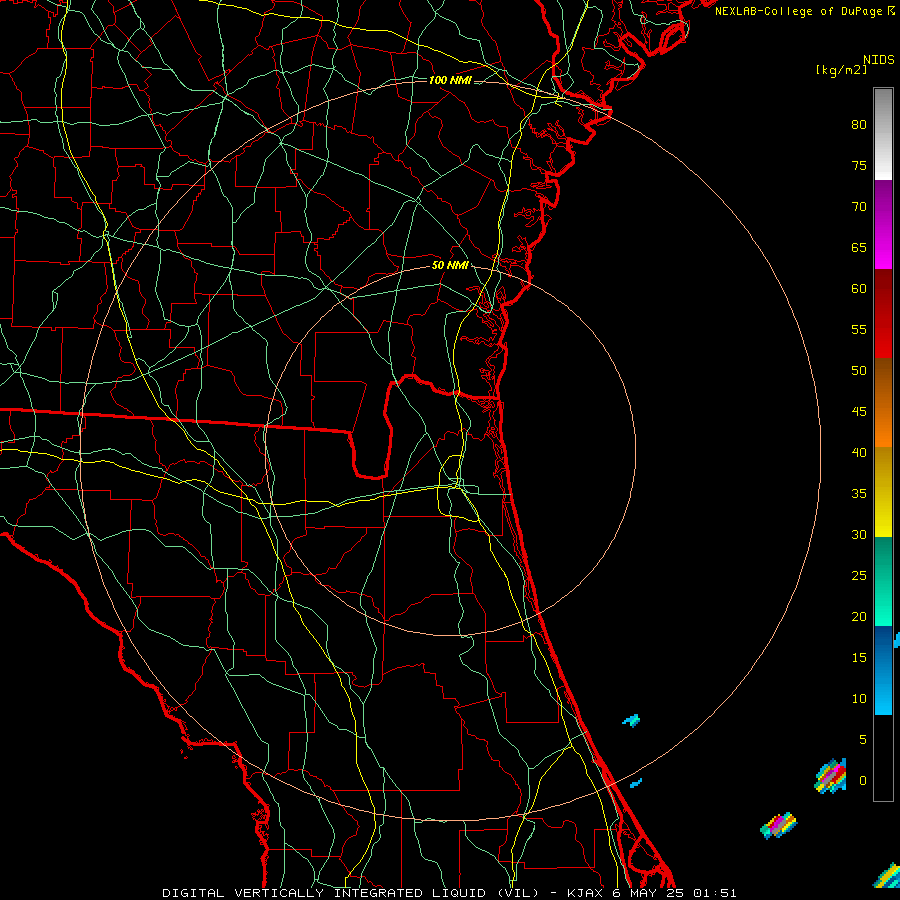The height and width of the screenshot is (900, 900).
Task: Pick the purple-magenta band of the color bar
Action: [x=883, y=224]
